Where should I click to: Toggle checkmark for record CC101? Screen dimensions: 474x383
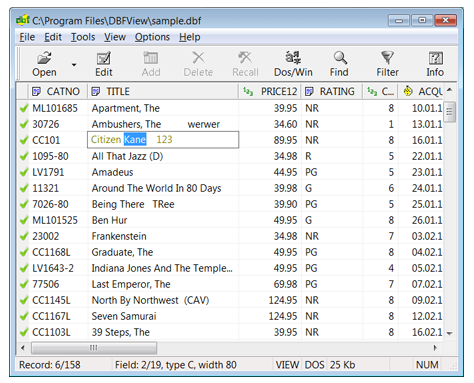24,140
